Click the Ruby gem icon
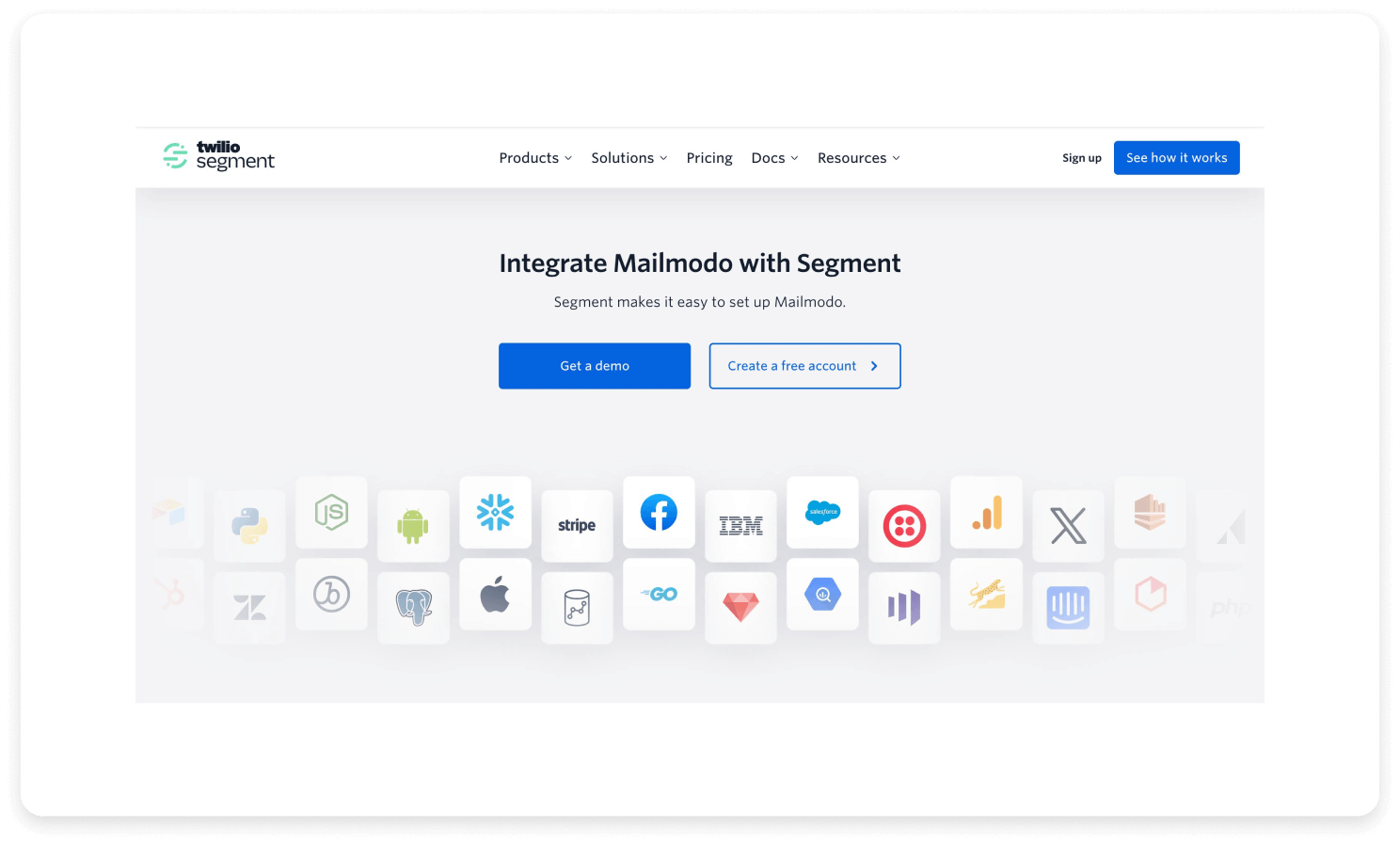 click(x=740, y=608)
